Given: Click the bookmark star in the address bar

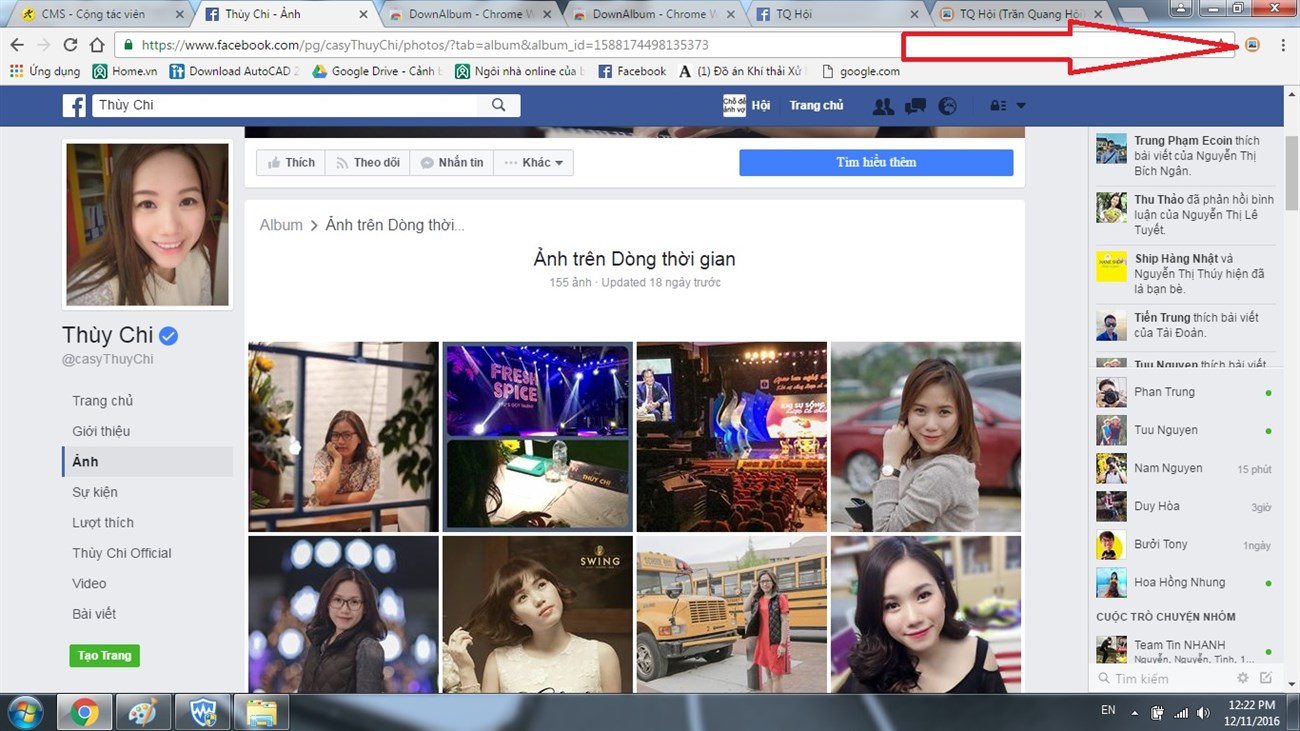Looking at the screenshot, I should [x=1222, y=45].
